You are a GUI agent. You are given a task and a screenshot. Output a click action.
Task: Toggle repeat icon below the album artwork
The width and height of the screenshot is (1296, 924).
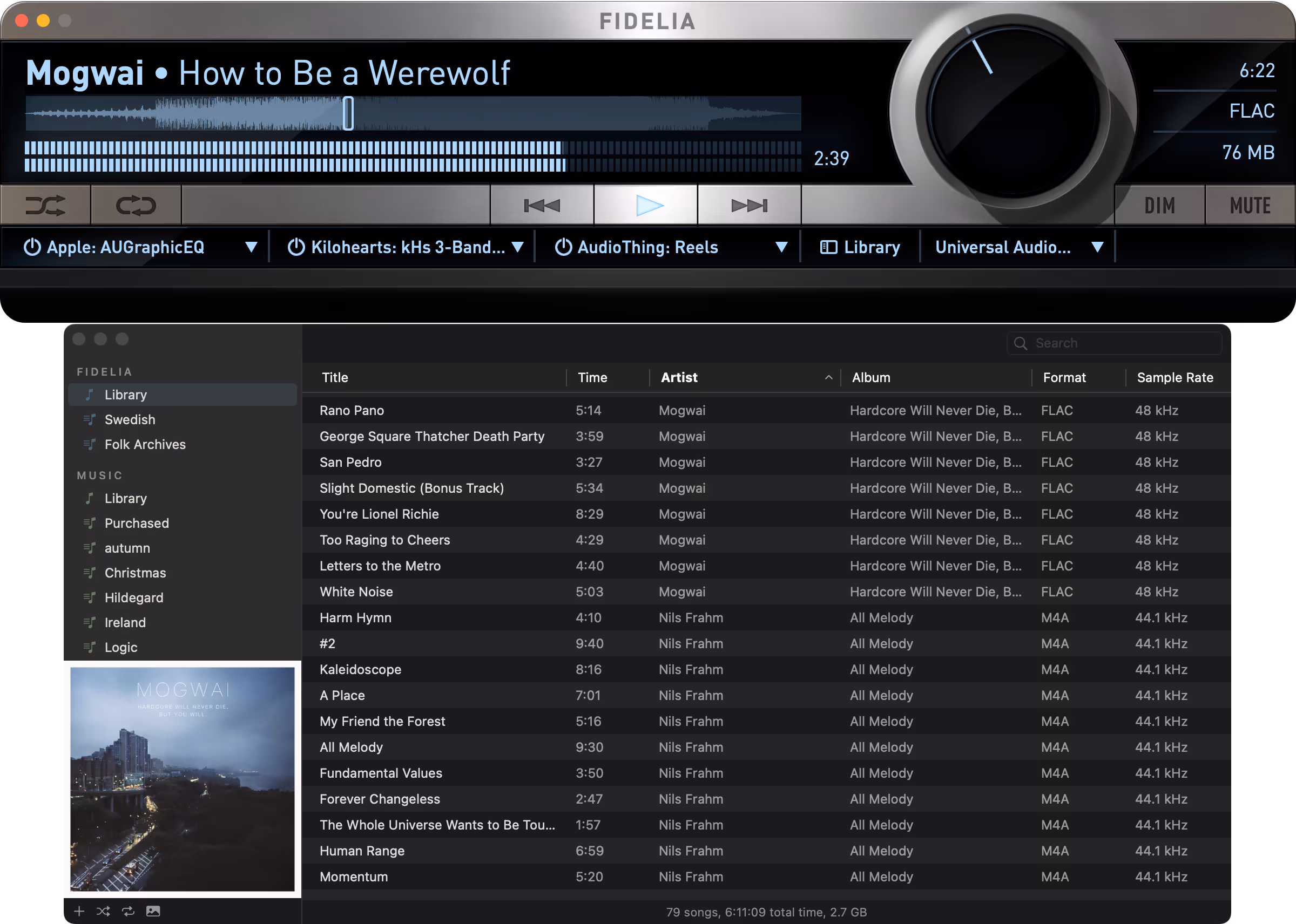tap(128, 911)
